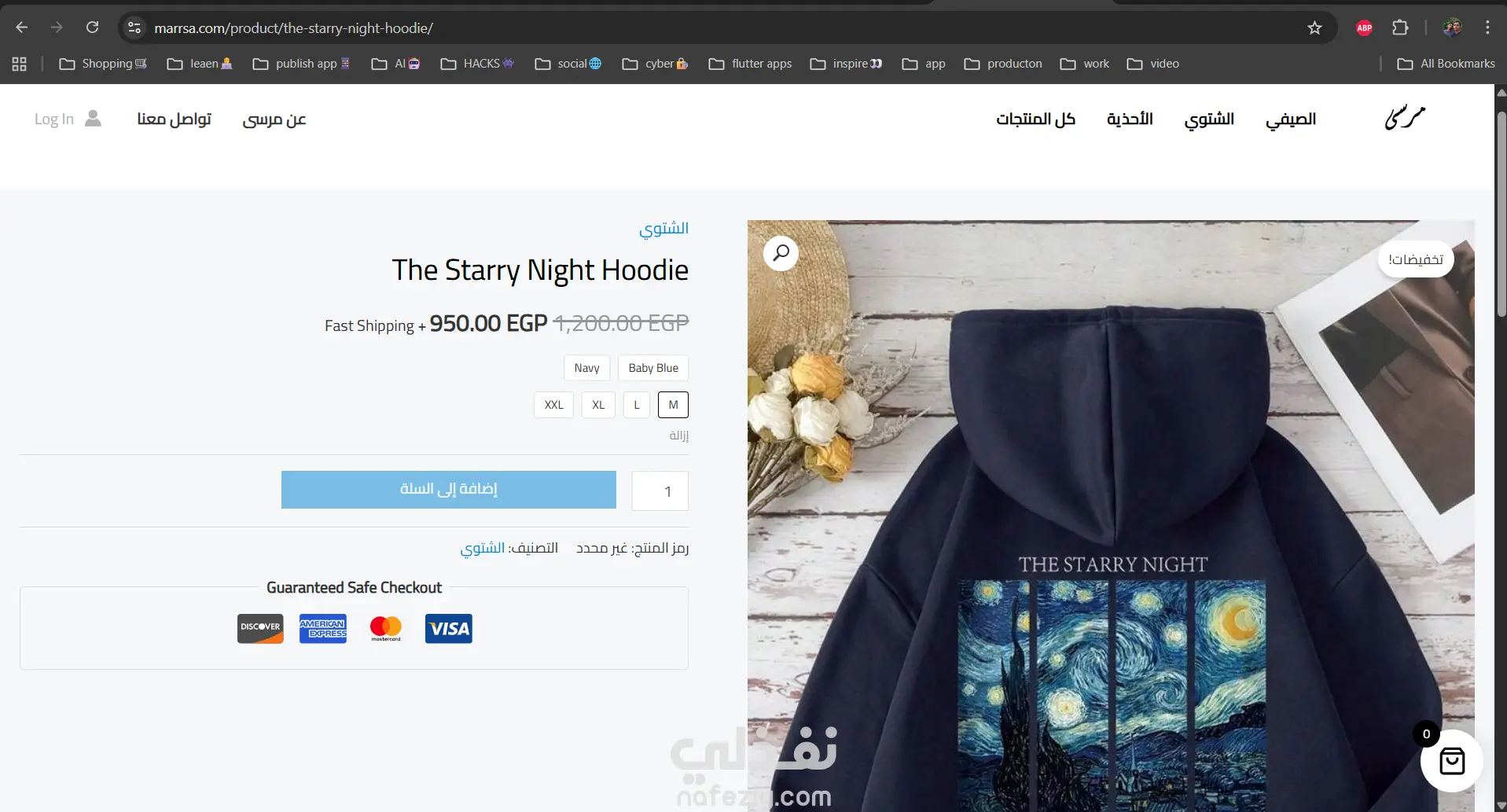1507x812 pixels.
Task: Click the Log In link
Action: pyautogui.click(x=54, y=119)
